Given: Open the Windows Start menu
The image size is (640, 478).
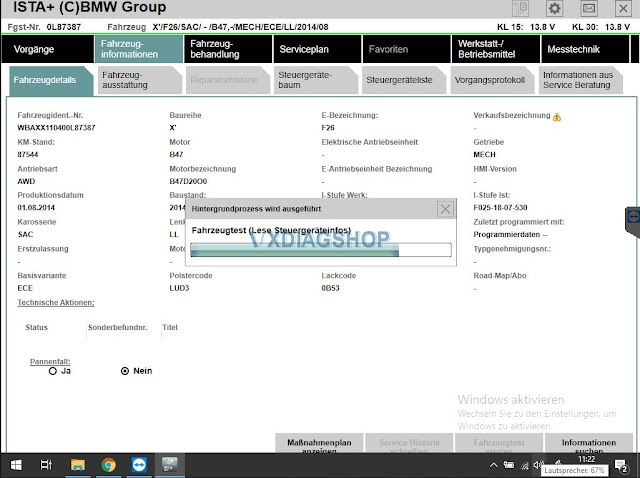Looking at the screenshot, I should coord(16,465).
